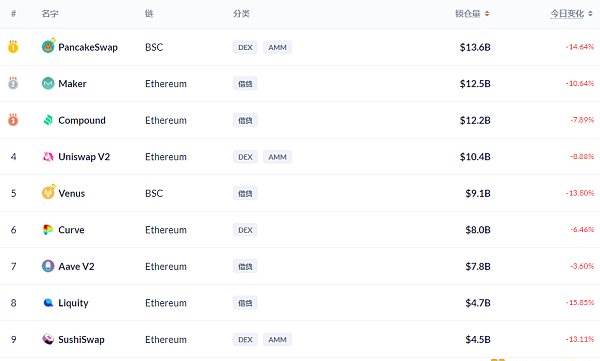Click the Curve logo icon

click(x=48, y=230)
